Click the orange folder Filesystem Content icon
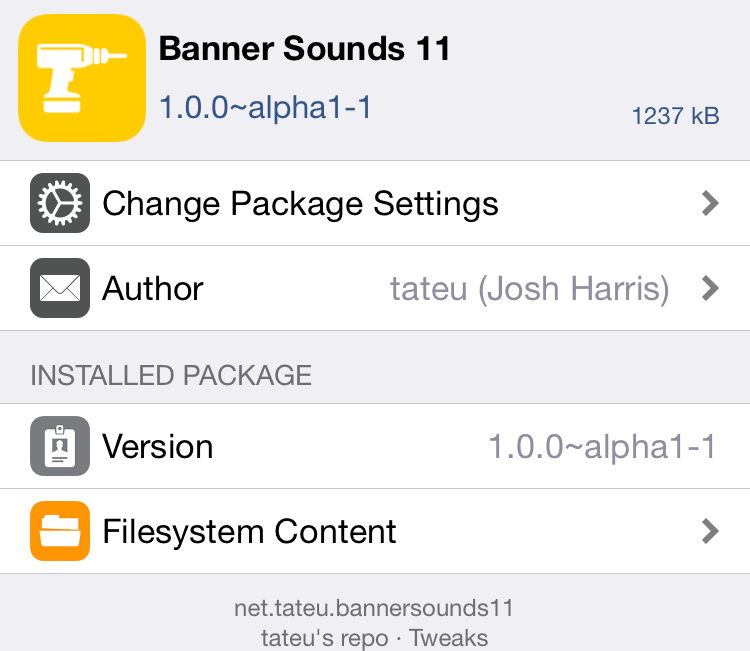The height and width of the screenshot is (651, 750). point(60,531)
